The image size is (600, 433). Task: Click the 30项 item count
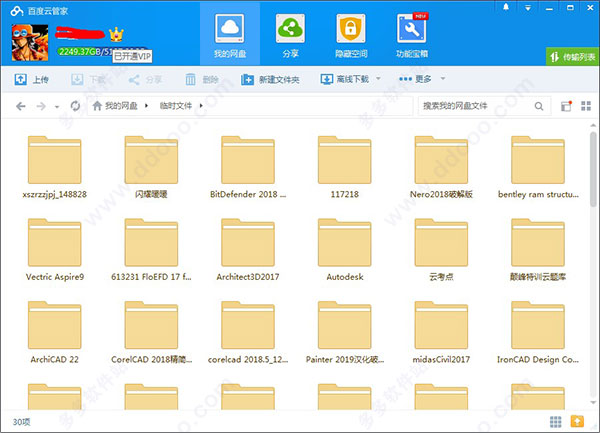pyautogui.click(x=21, y=422)
